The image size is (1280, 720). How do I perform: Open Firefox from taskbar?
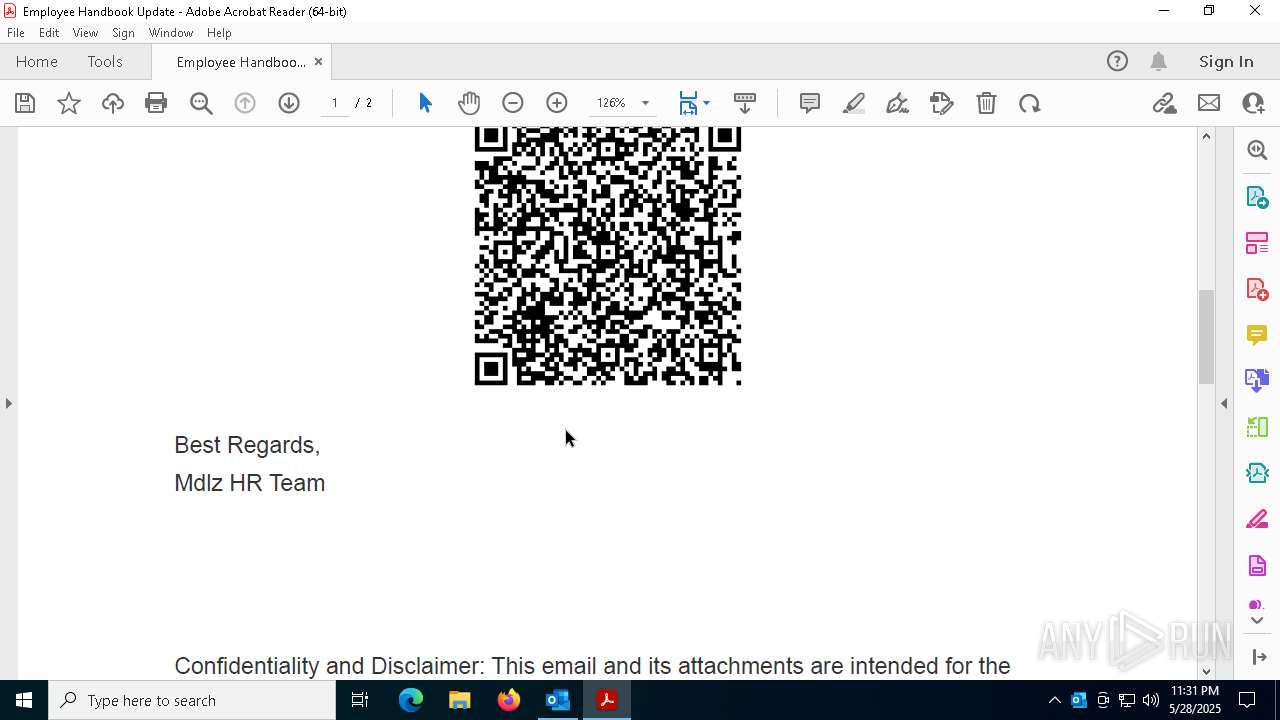(x=508, y=700)
